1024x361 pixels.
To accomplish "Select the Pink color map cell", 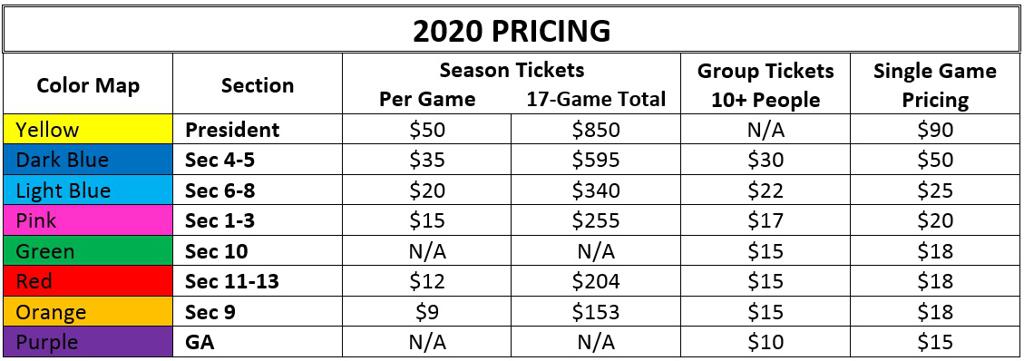I will 88,221.
